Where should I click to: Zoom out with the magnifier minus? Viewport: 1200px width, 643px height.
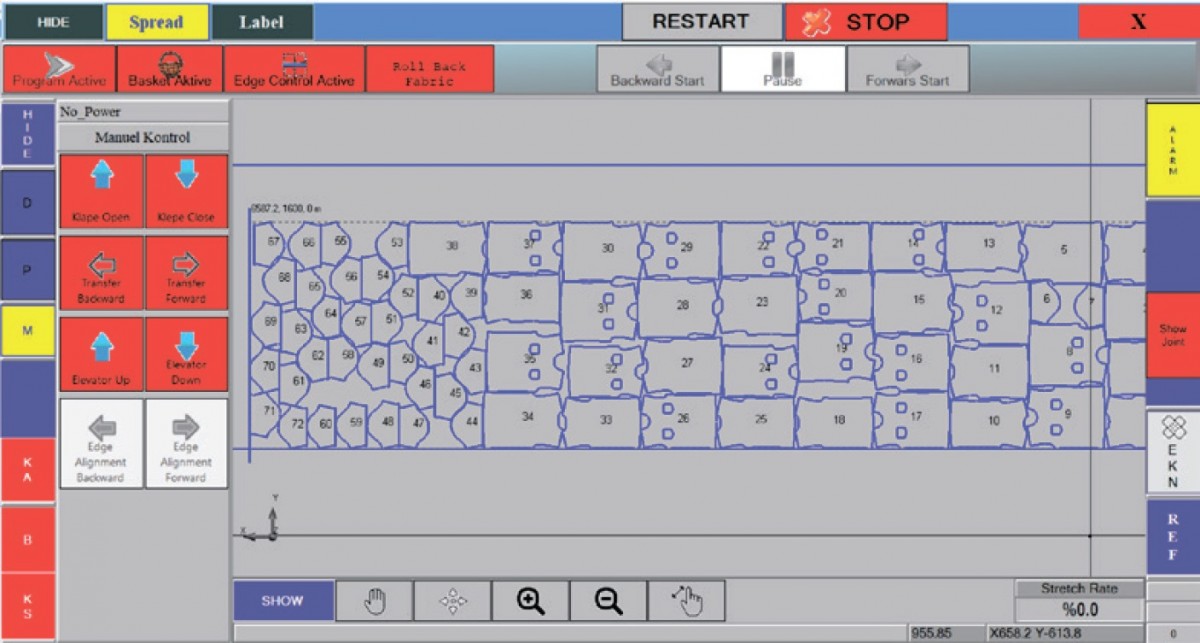(608, 601)
